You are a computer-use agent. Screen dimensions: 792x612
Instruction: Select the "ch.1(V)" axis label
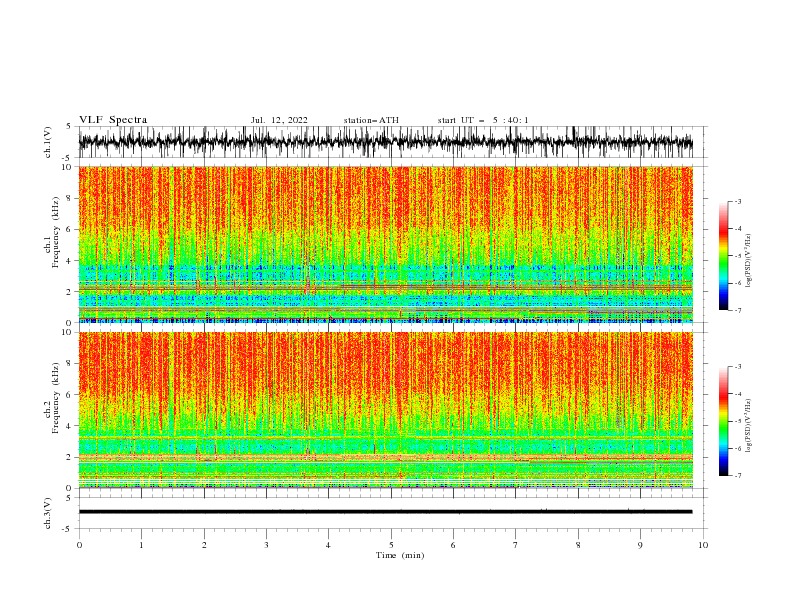(x=48, y=142)
